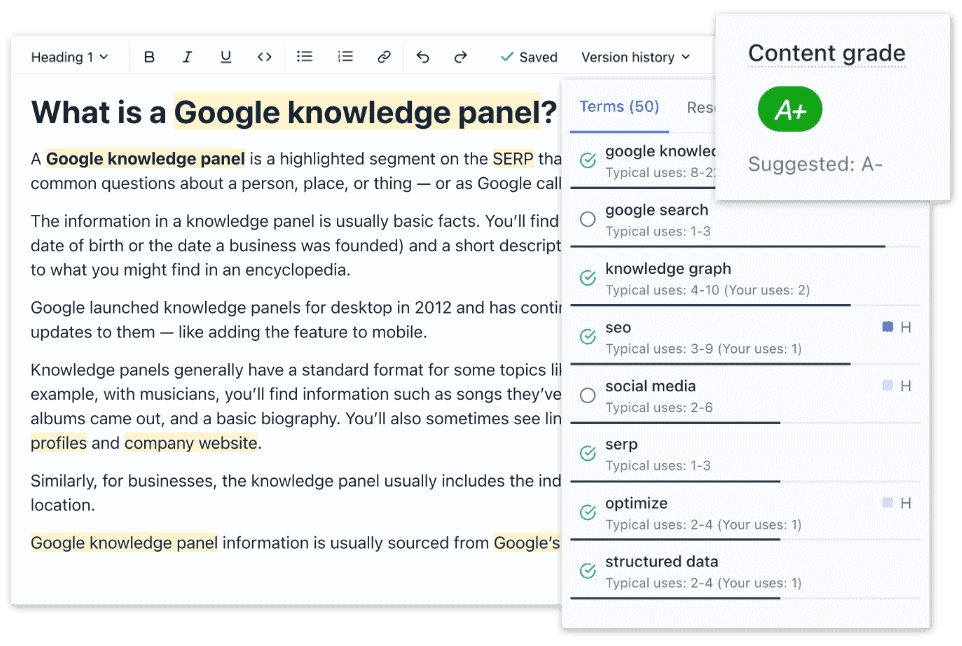Expand the Version history dropdown

coord(635,57)
